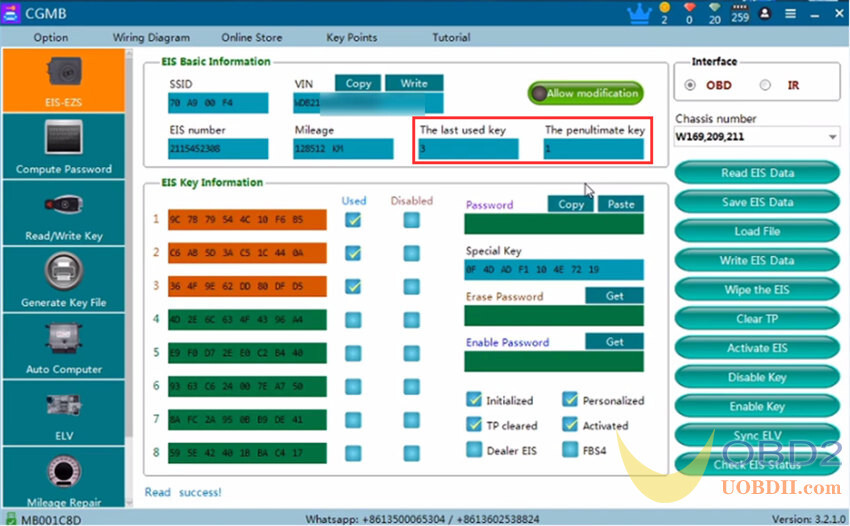
Task: Click the red heart icon showing 0
Action: tap(690, 8)
